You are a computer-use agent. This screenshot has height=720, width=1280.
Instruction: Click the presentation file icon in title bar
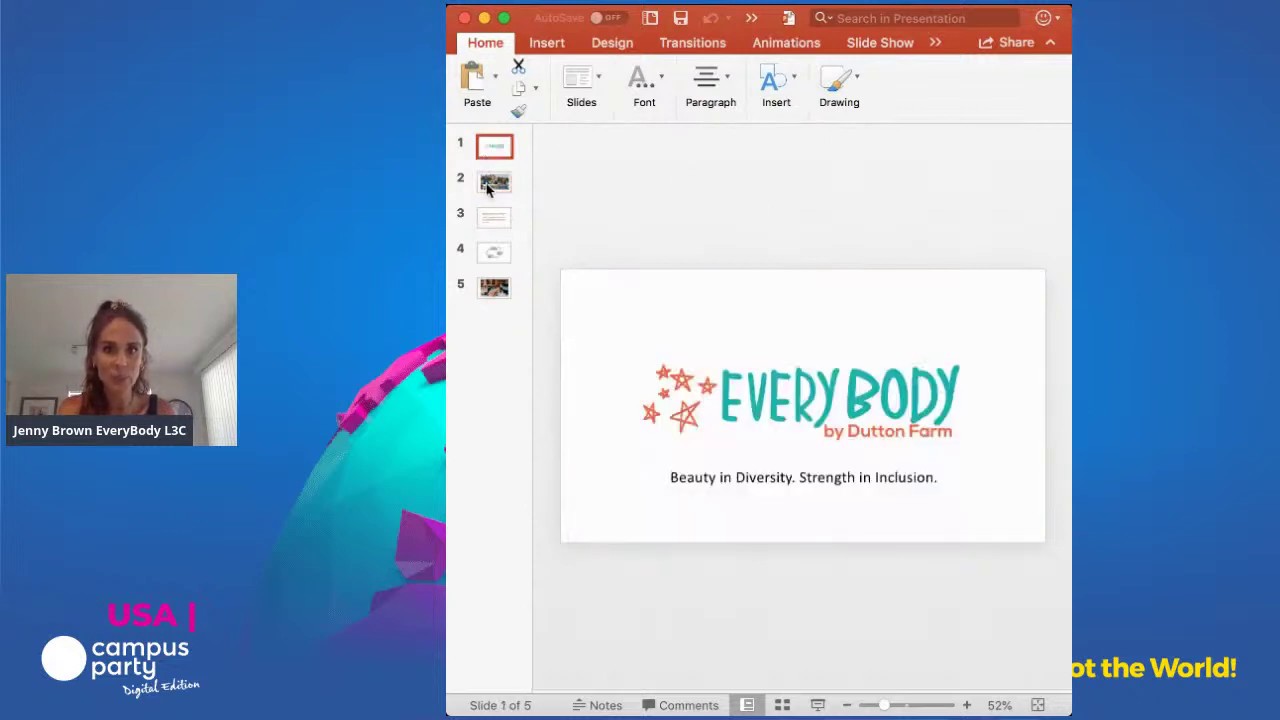tap(788, 18)
